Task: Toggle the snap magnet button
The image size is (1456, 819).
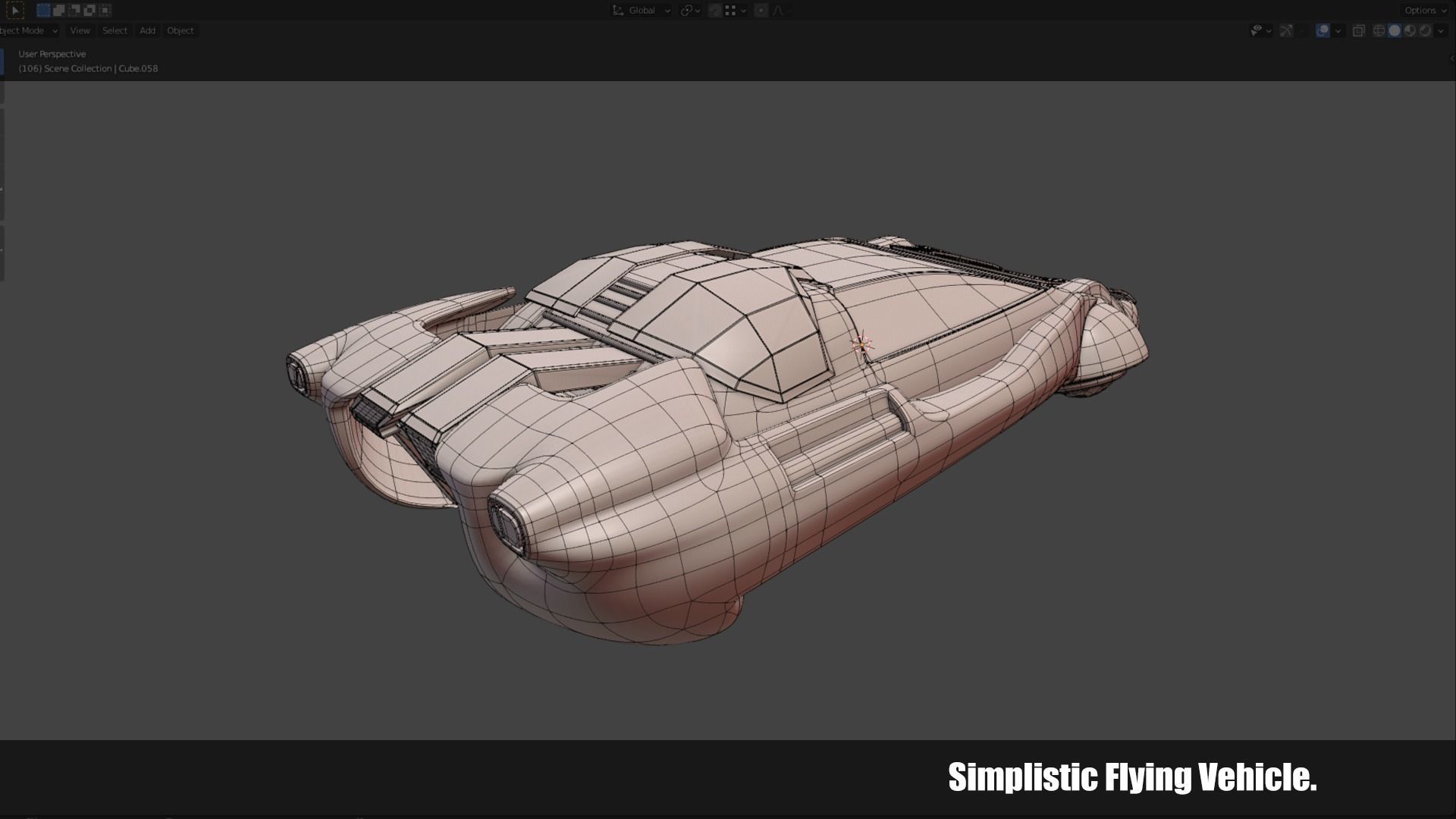Action: pyautogui.click(x=714, y=11)
